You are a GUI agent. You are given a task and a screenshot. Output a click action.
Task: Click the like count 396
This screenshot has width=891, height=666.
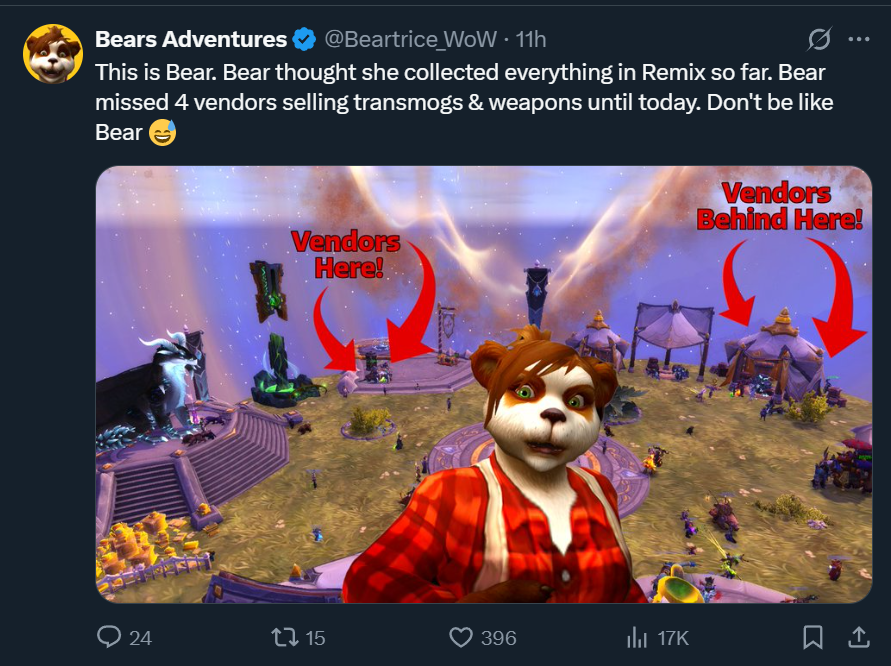(x=498, y=638)
